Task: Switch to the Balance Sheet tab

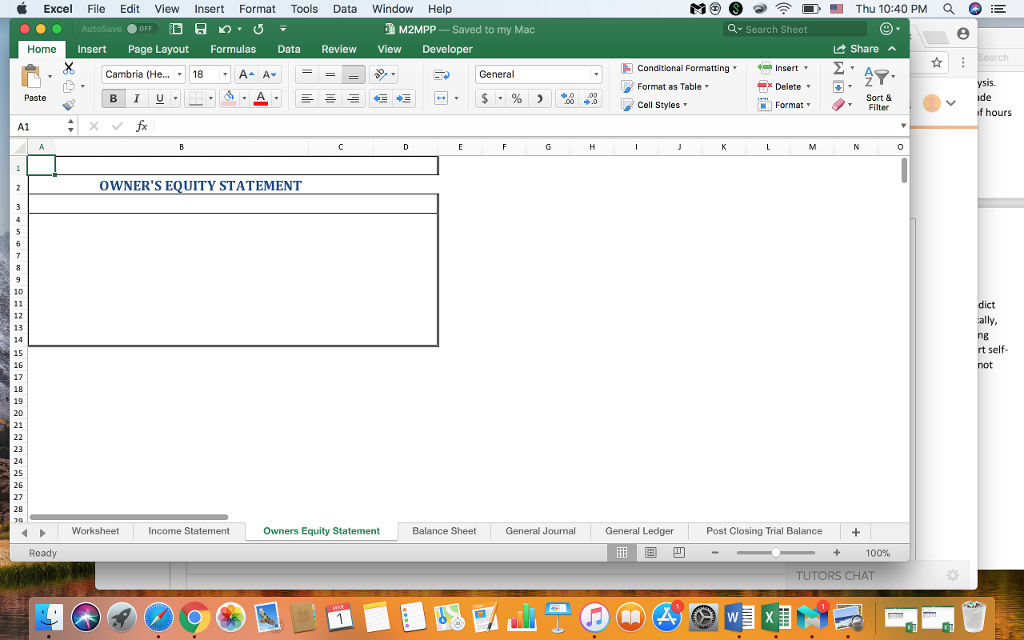Action: point(443,531)
